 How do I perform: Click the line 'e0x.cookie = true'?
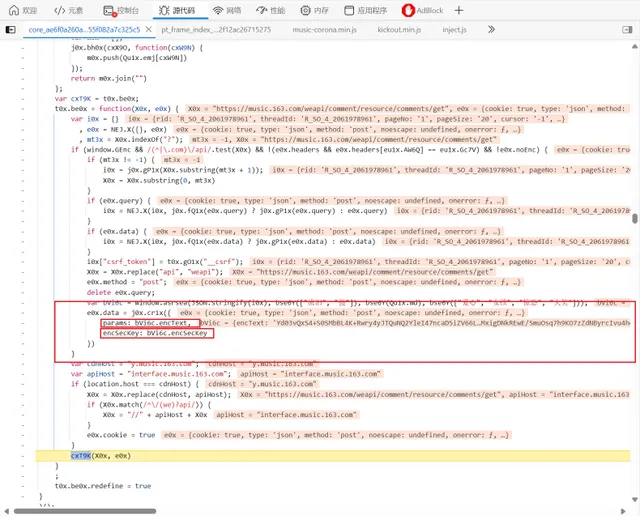click(121, 435)
